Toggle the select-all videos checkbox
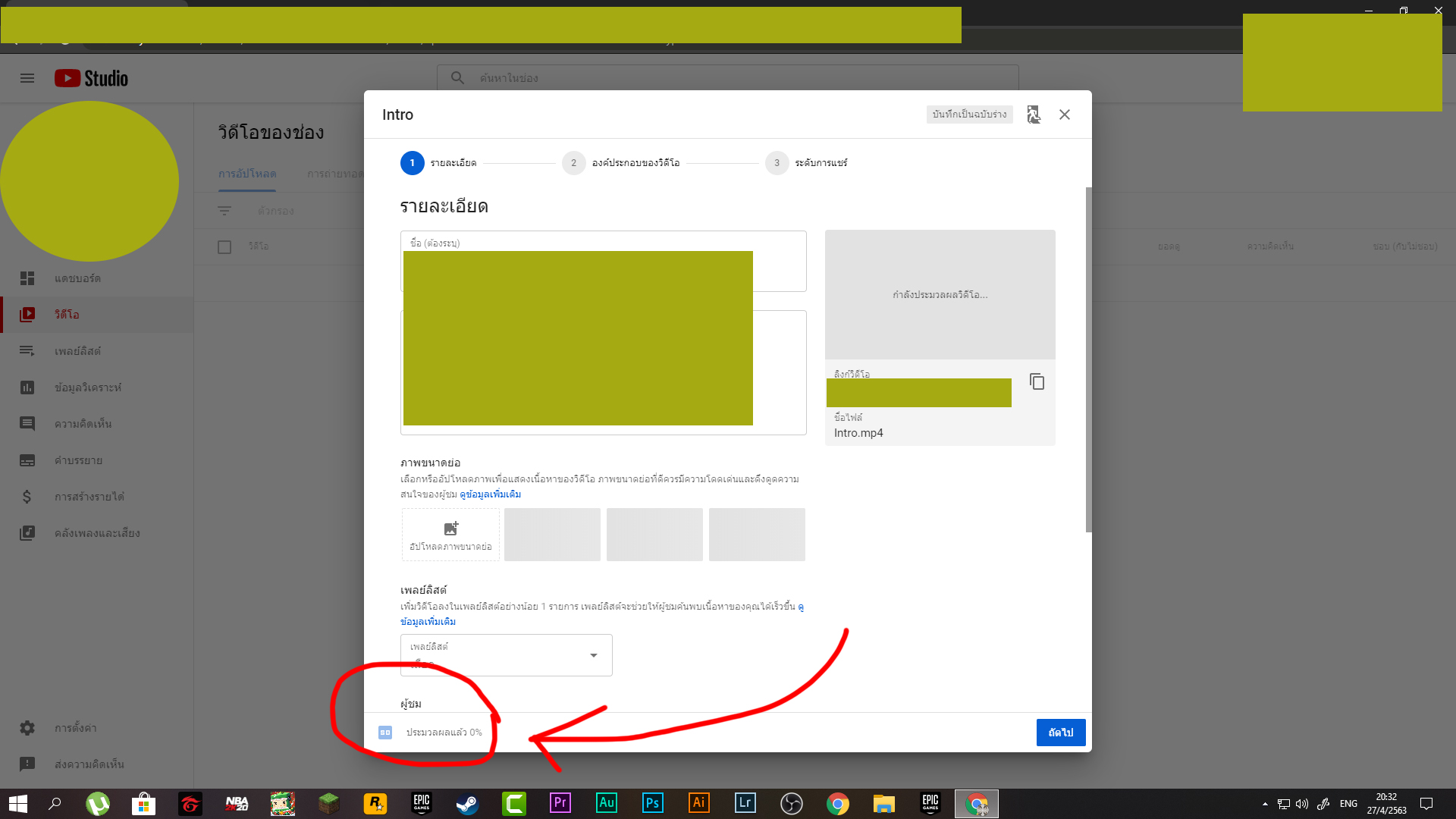 [x=224, y=247]
